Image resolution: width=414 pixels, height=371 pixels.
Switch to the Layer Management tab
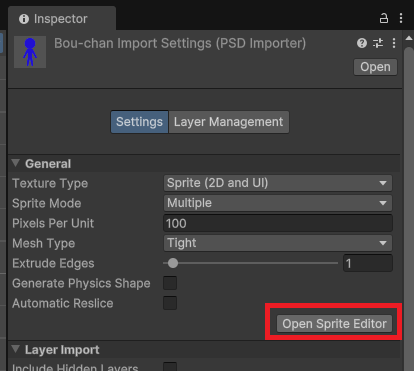coord(229,122)
